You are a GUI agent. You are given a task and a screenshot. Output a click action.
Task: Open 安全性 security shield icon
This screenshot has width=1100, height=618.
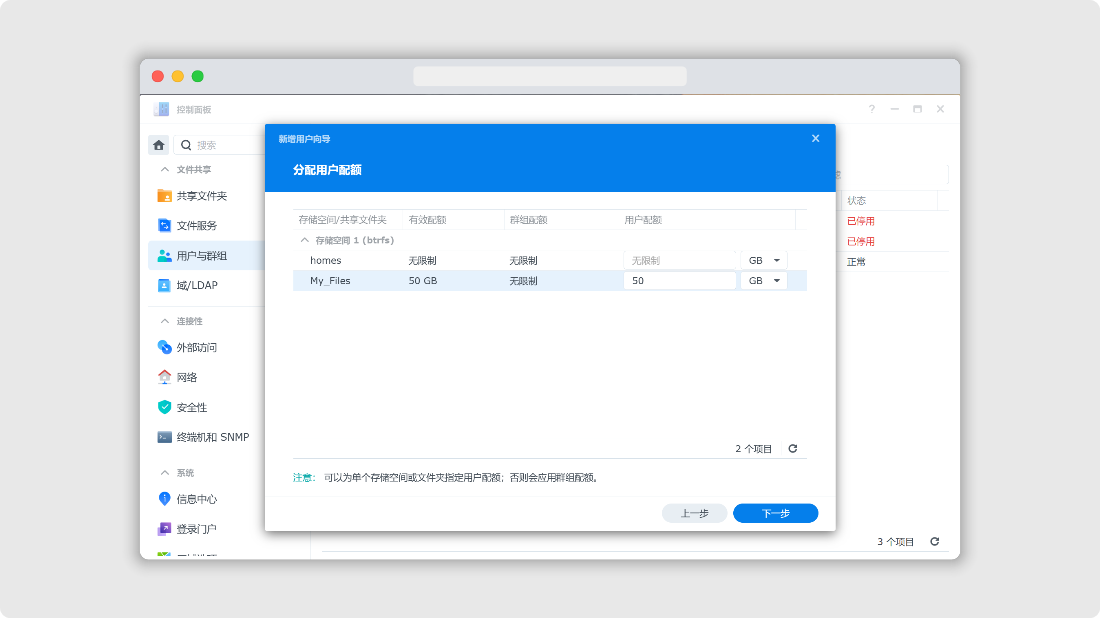tap(165, 408)
